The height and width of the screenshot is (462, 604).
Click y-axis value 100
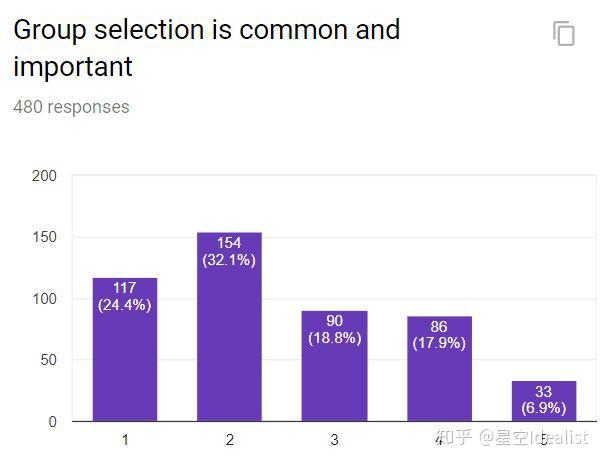click(44, 299)
